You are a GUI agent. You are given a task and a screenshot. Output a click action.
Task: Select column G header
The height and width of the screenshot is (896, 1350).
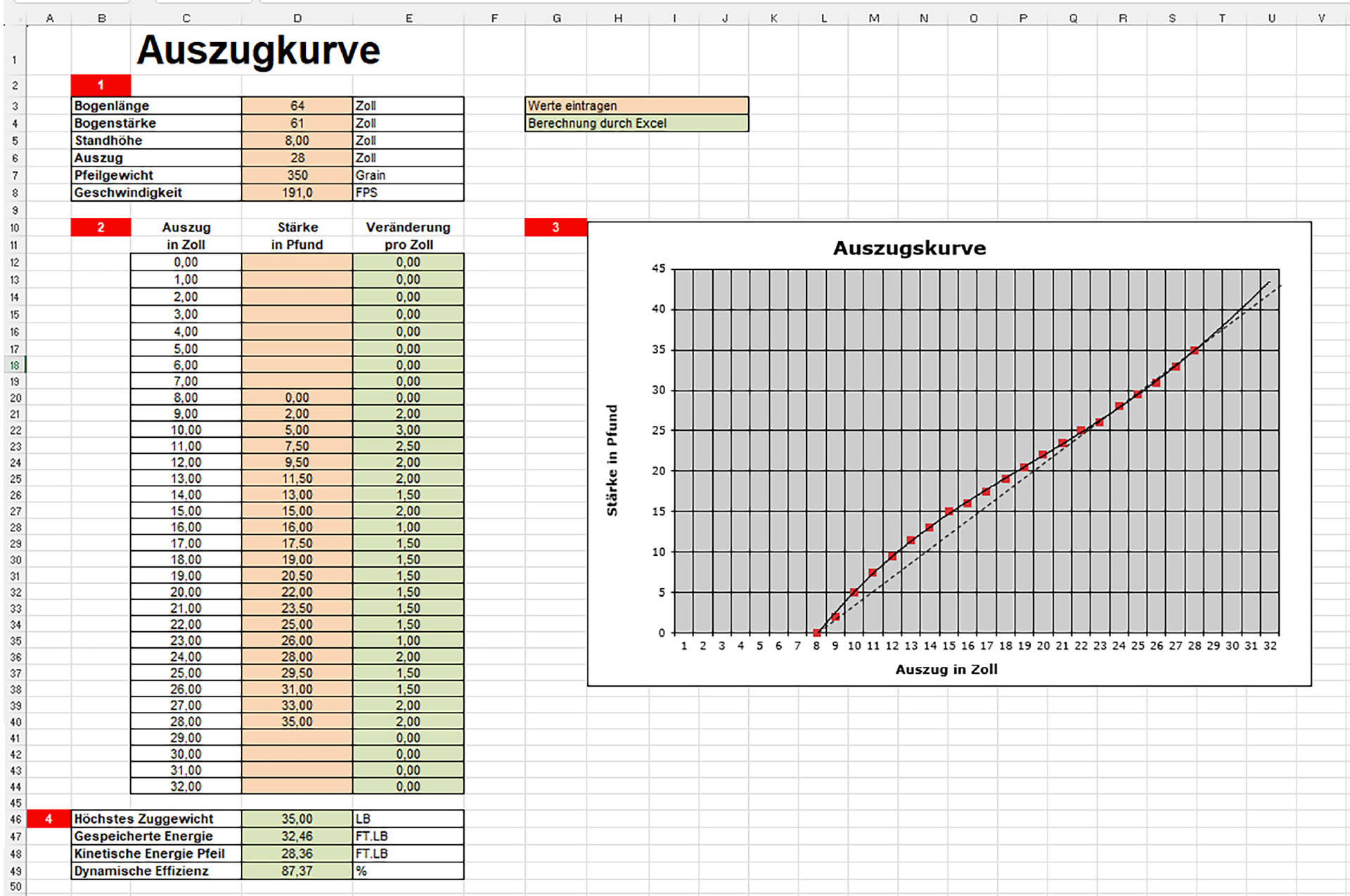tap(556, 18)
